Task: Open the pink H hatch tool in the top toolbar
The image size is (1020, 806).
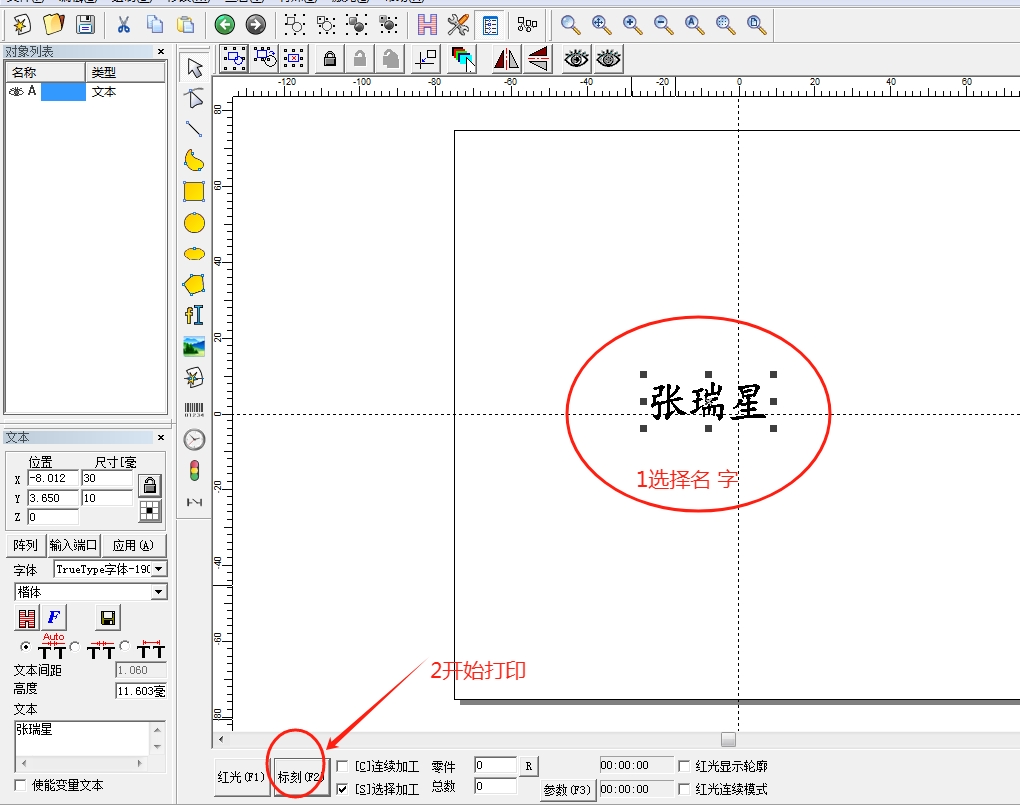Action: 427,25
